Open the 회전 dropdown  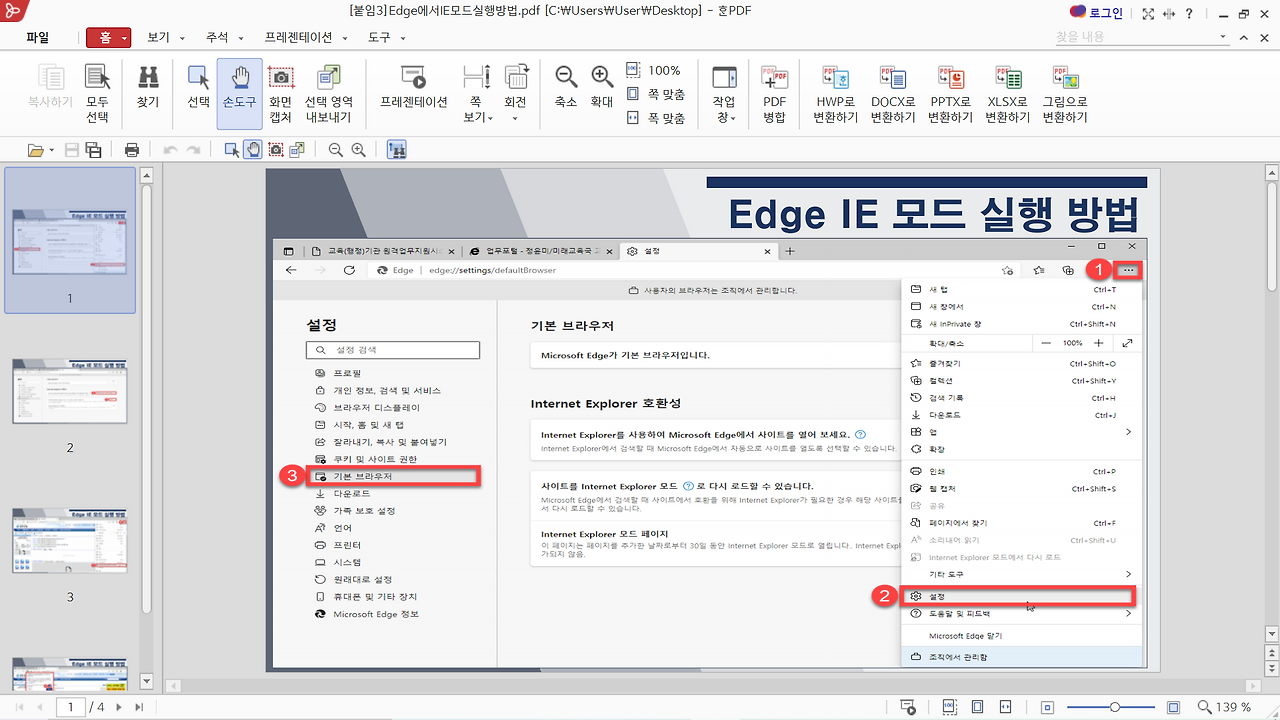pyautogui.click(x=515, y=94)
